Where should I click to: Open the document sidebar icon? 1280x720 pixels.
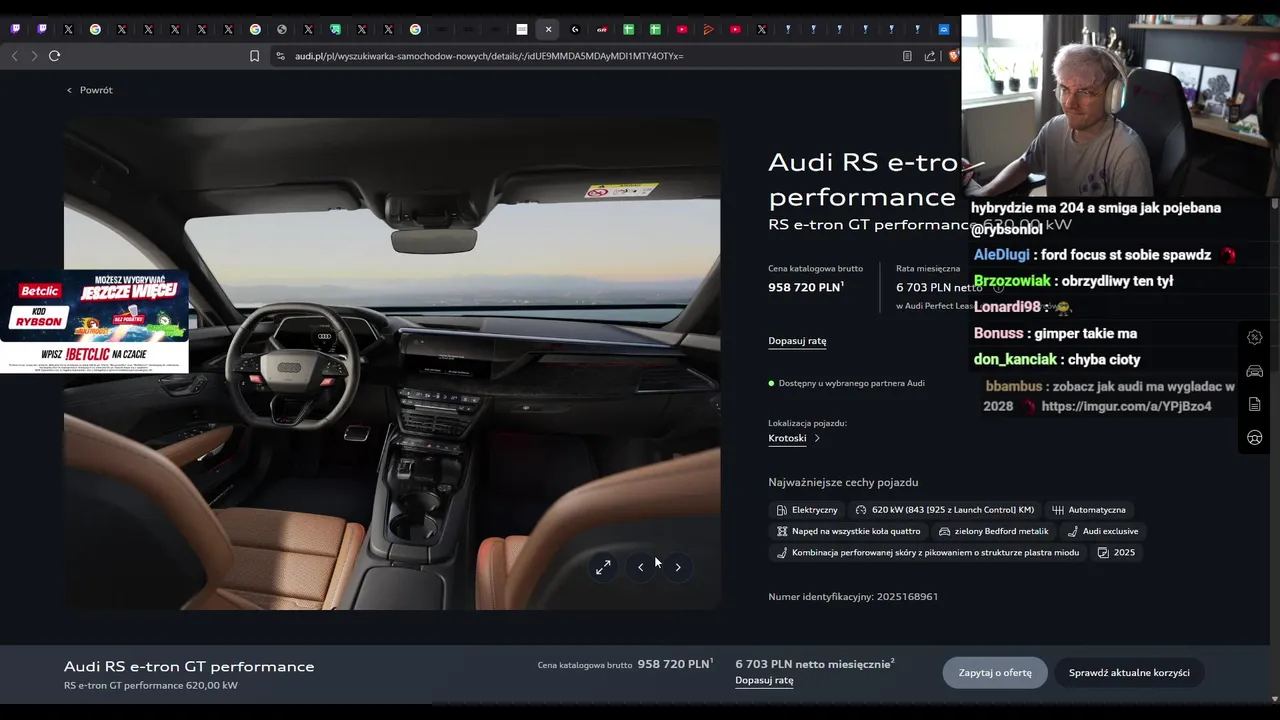coord(1255,404)
